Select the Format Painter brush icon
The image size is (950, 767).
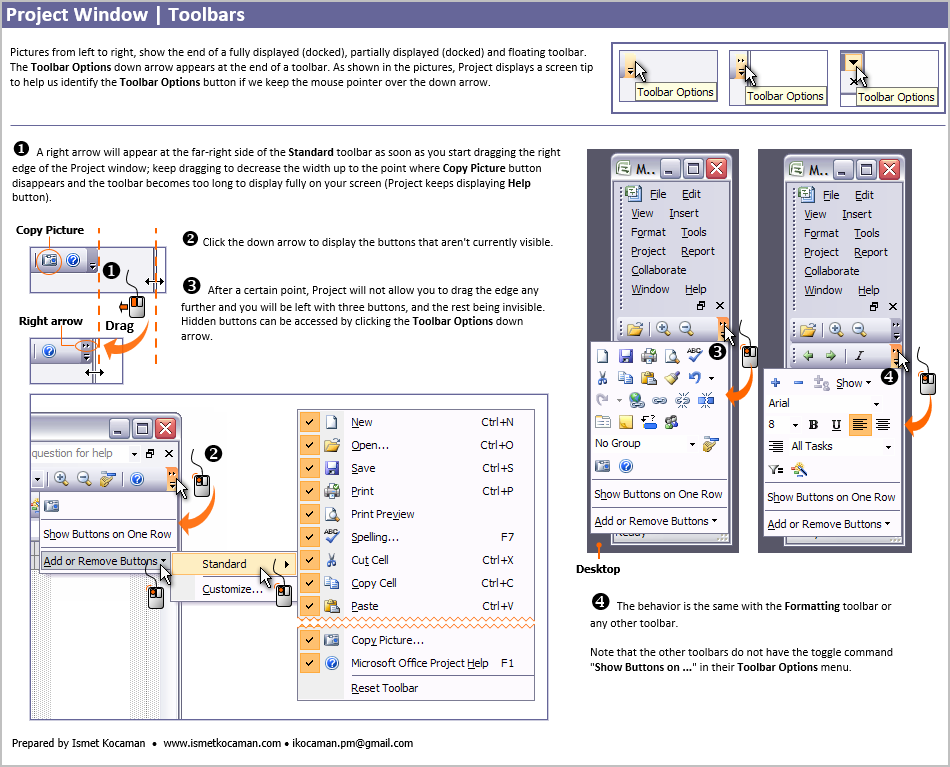[671, 378]
